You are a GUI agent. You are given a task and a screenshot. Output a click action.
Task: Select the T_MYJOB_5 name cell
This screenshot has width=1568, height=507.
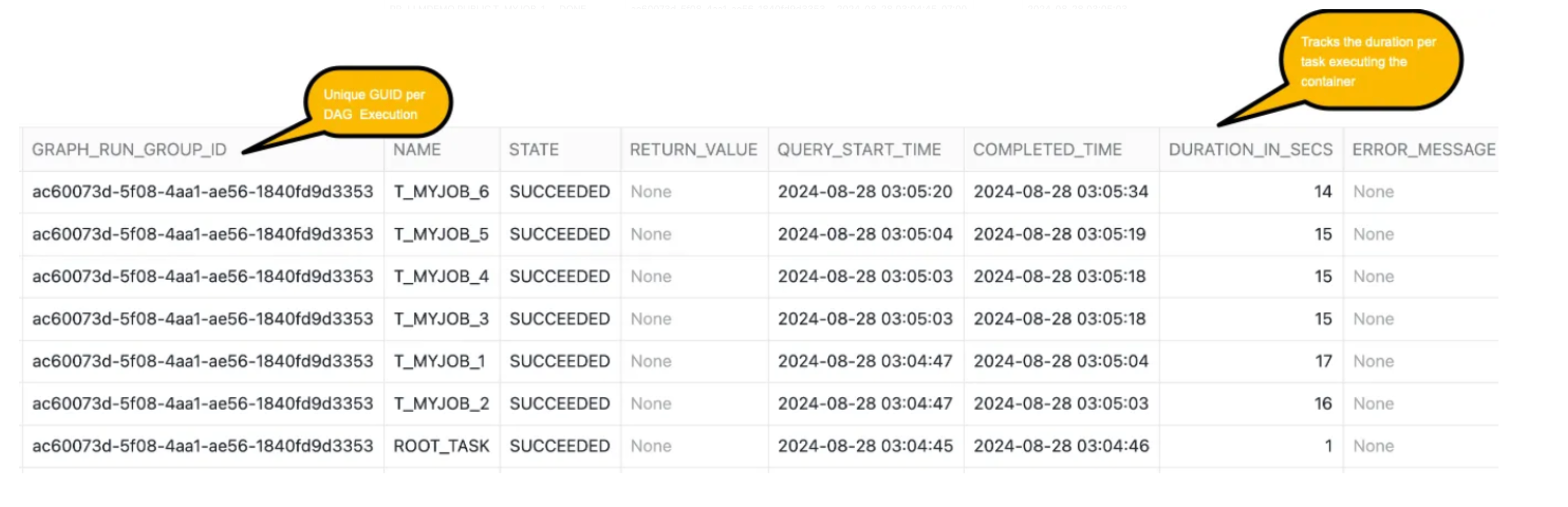[x=441, y=234]
